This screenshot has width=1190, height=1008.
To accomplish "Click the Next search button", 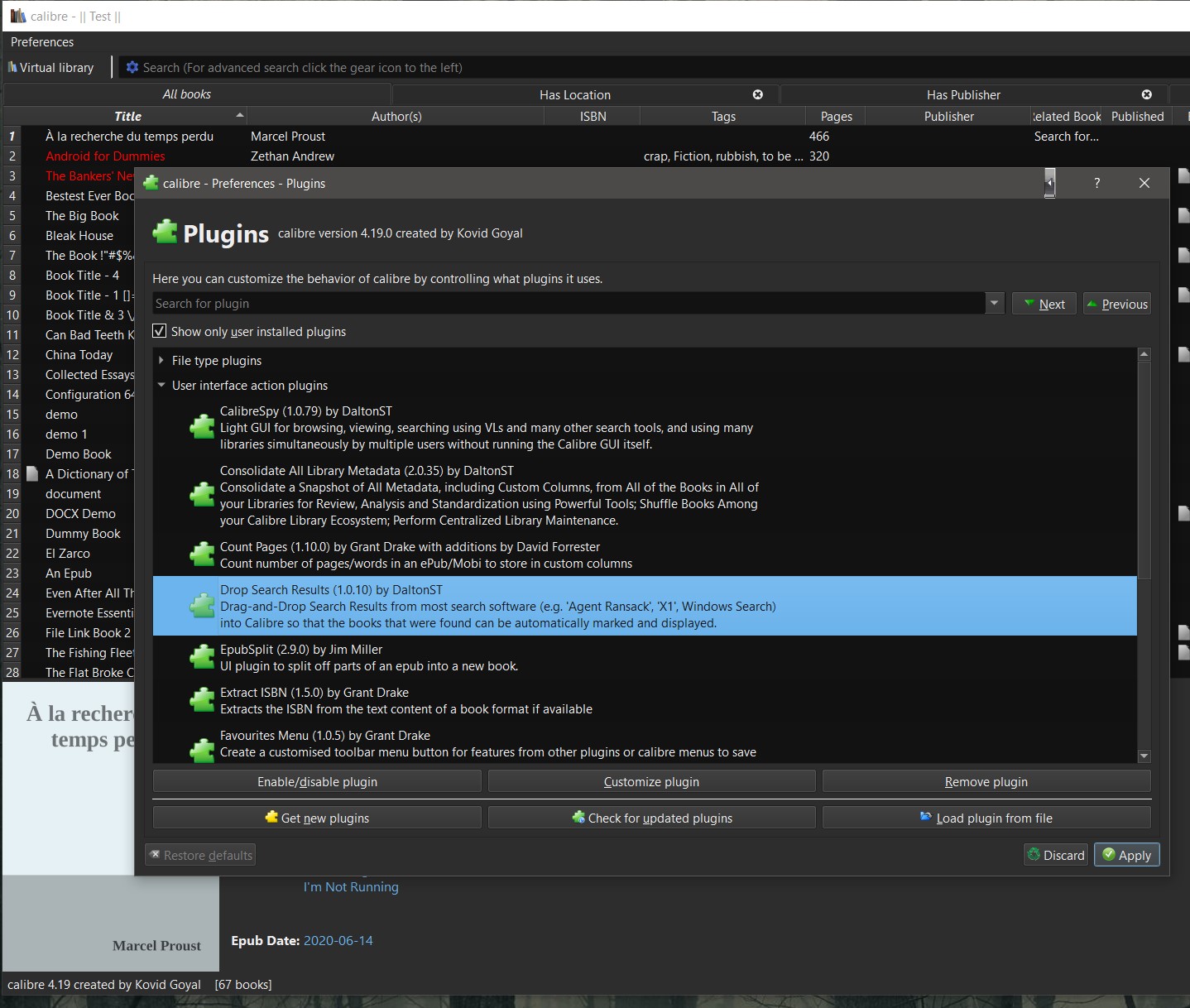I will pyautogui.click(x=1044, y=304).
